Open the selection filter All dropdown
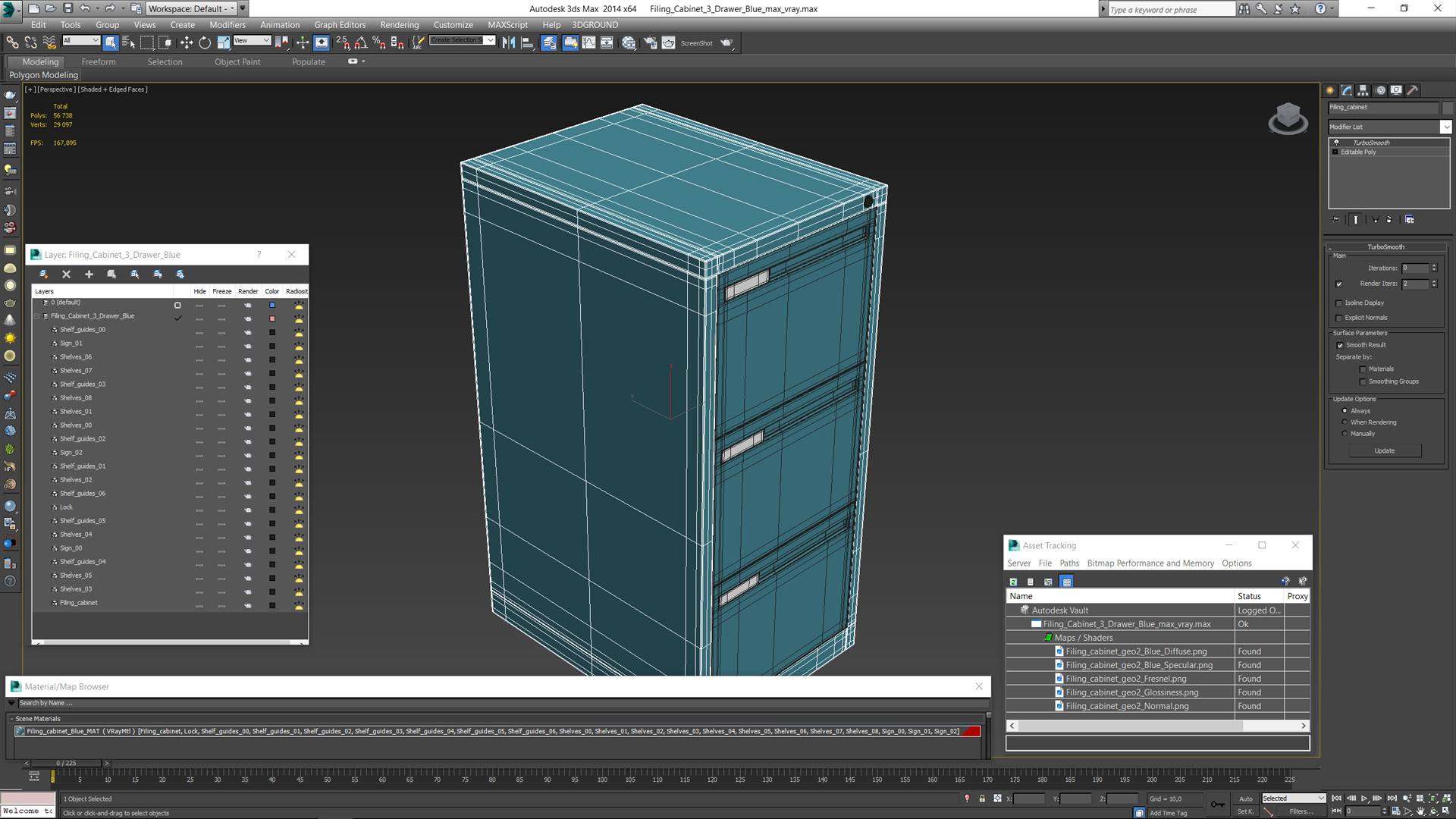 pyautogui.click(x=80, y=41)
